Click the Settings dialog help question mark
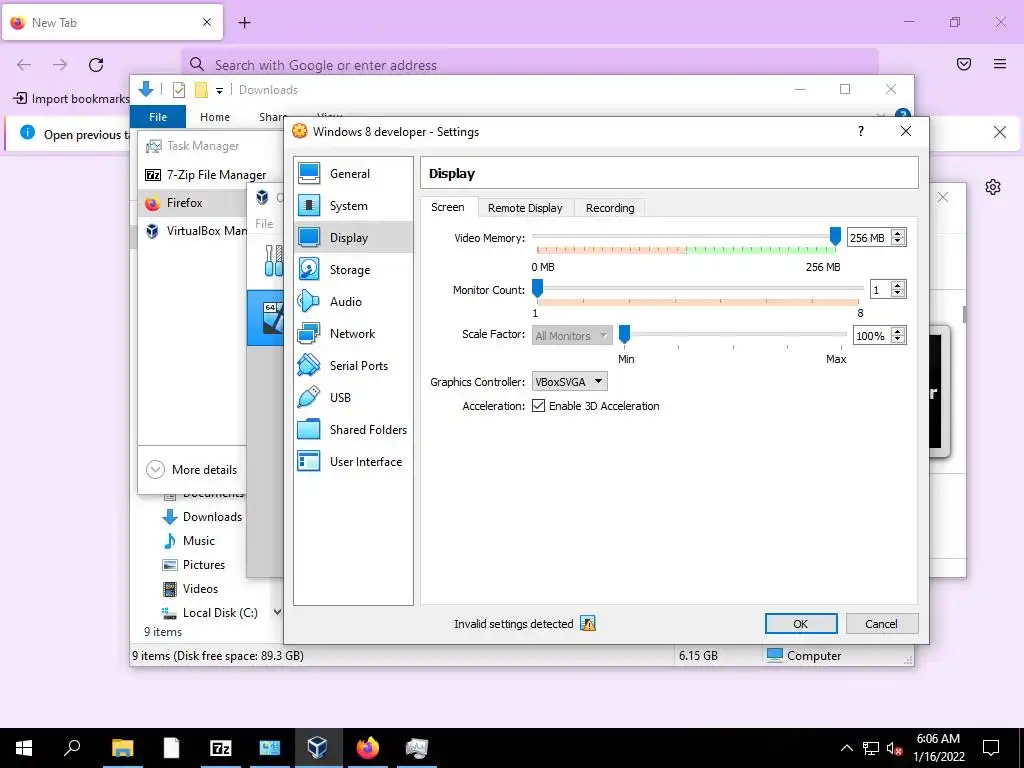Viewport: 1024px width, 768px height. pyautogui.click(x=861, y=131)
